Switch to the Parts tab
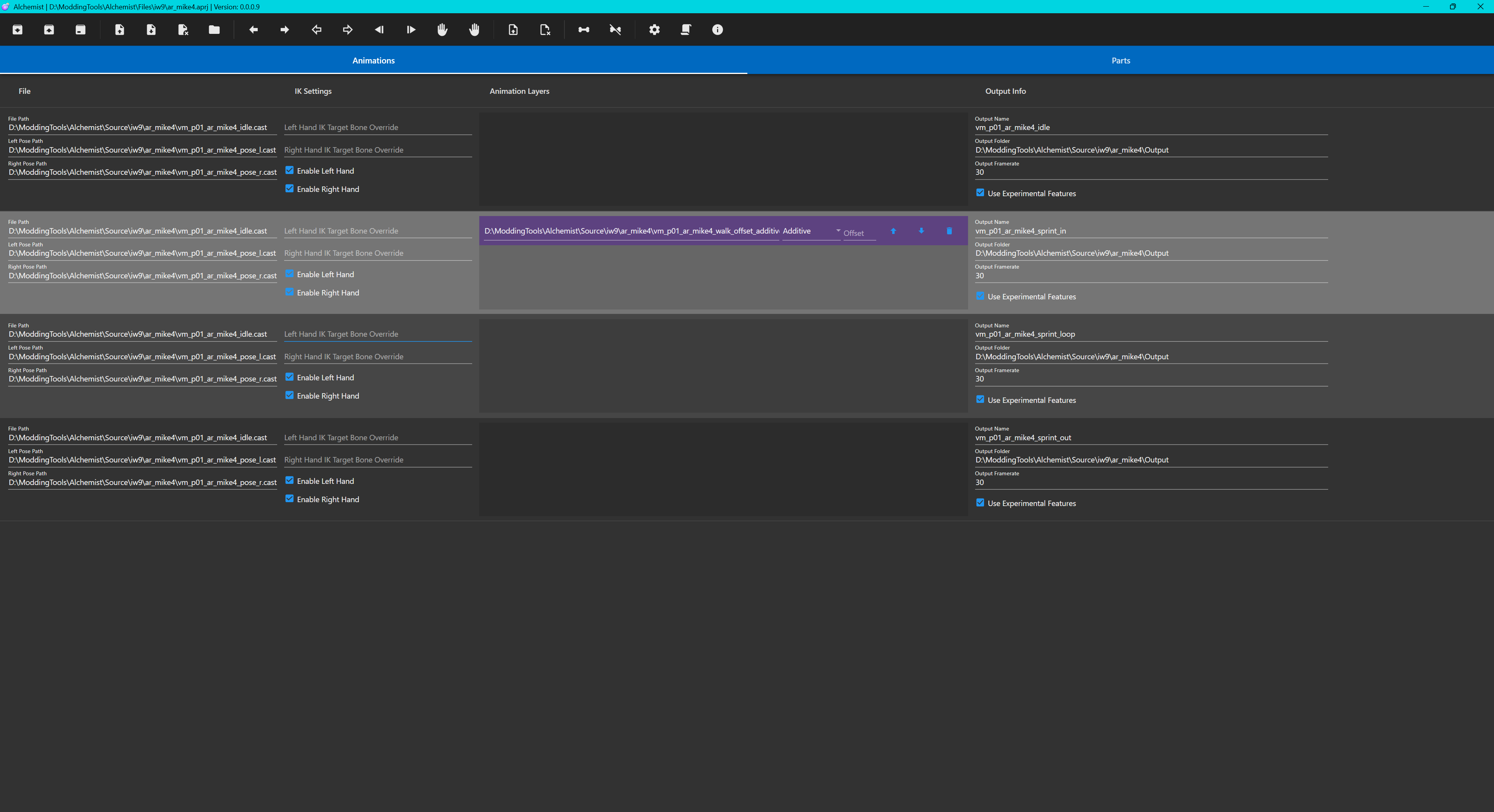 point(1120,60)
